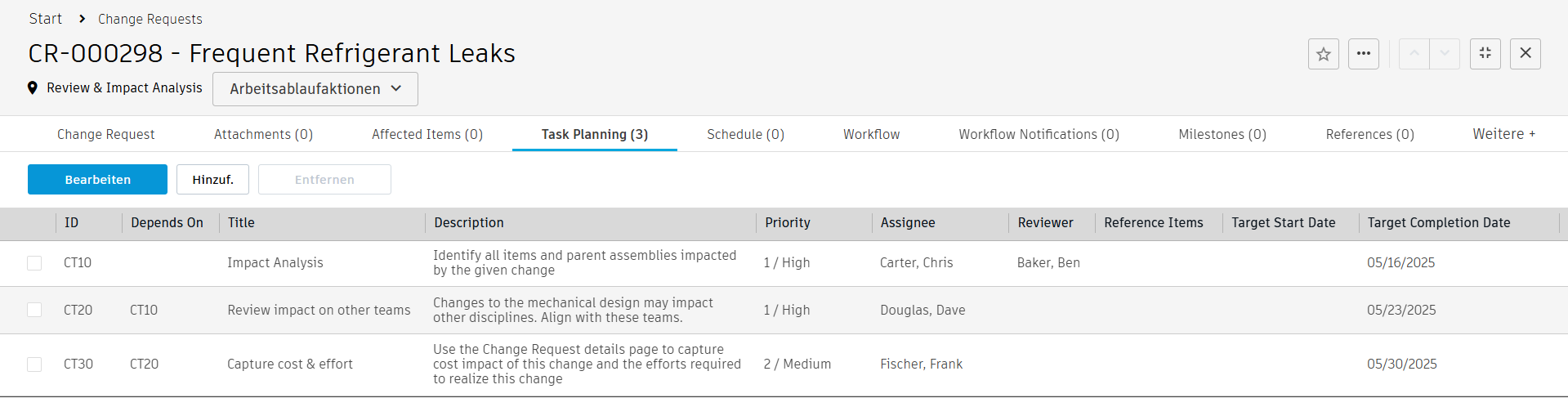This screenshot has width=1568, height=398.
Task: Check the CT30 task row checkbox
Action: coord(34,364)
